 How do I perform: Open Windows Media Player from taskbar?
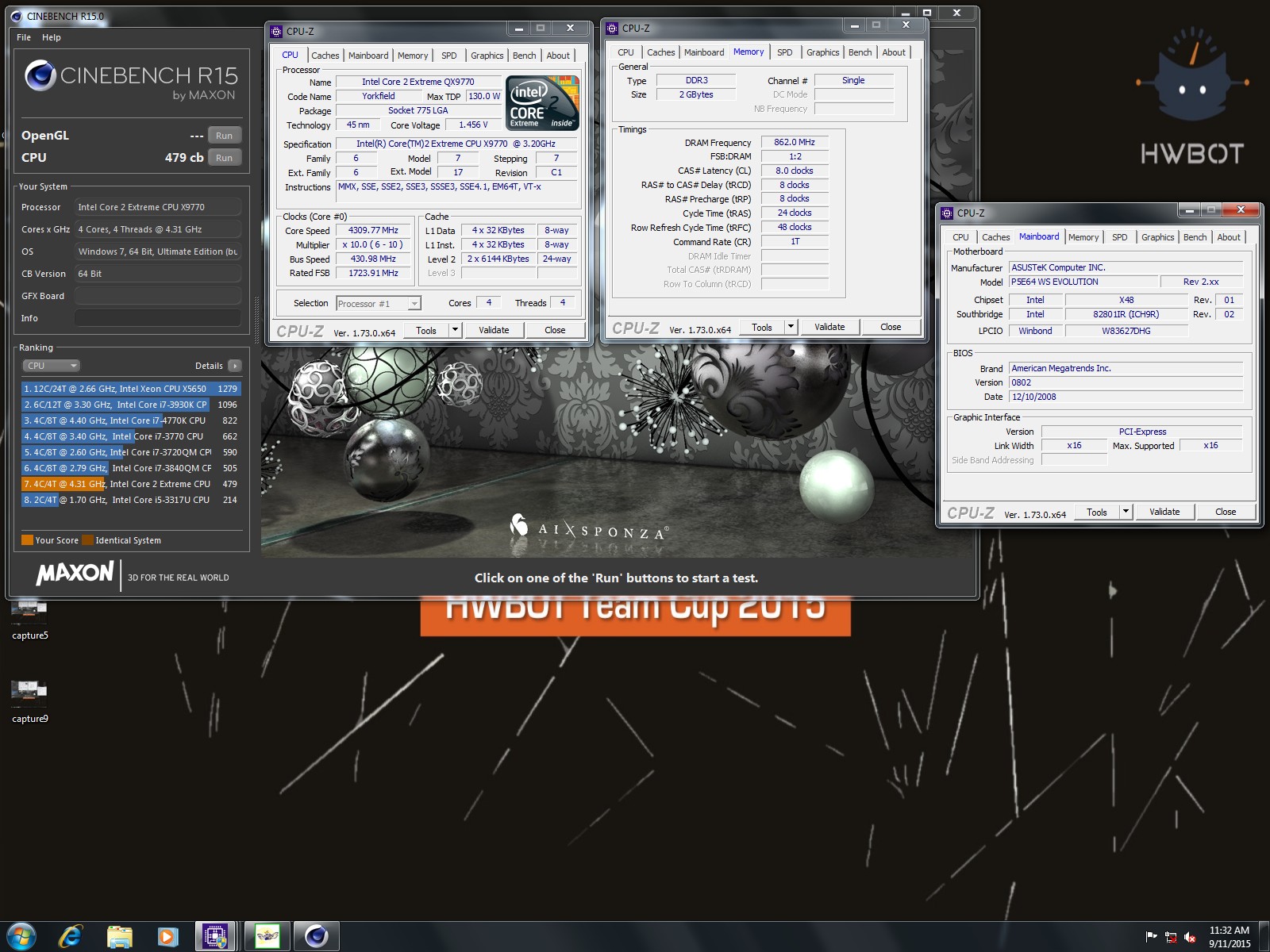167,937
